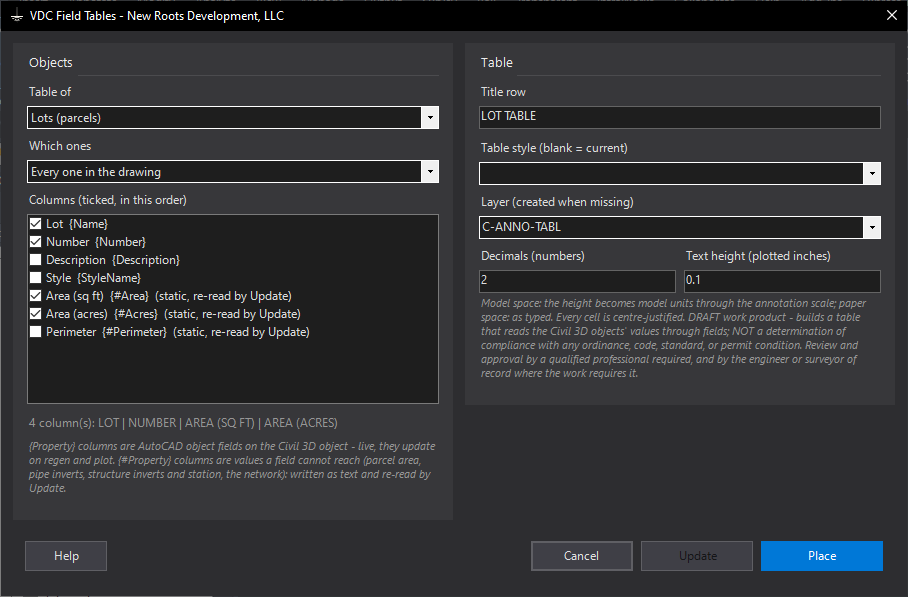
Task: Click the 'Table style (blank = current)' label
Action: pyautogui.click(x=554, y=148)
